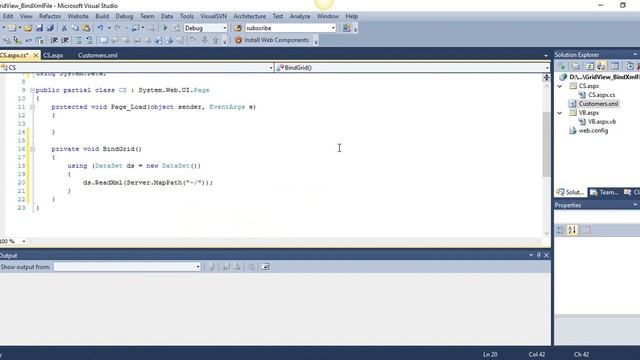Screen dimensions: 640x360
Task: Click the Nest Related Files icon
Action: point(601,66)
